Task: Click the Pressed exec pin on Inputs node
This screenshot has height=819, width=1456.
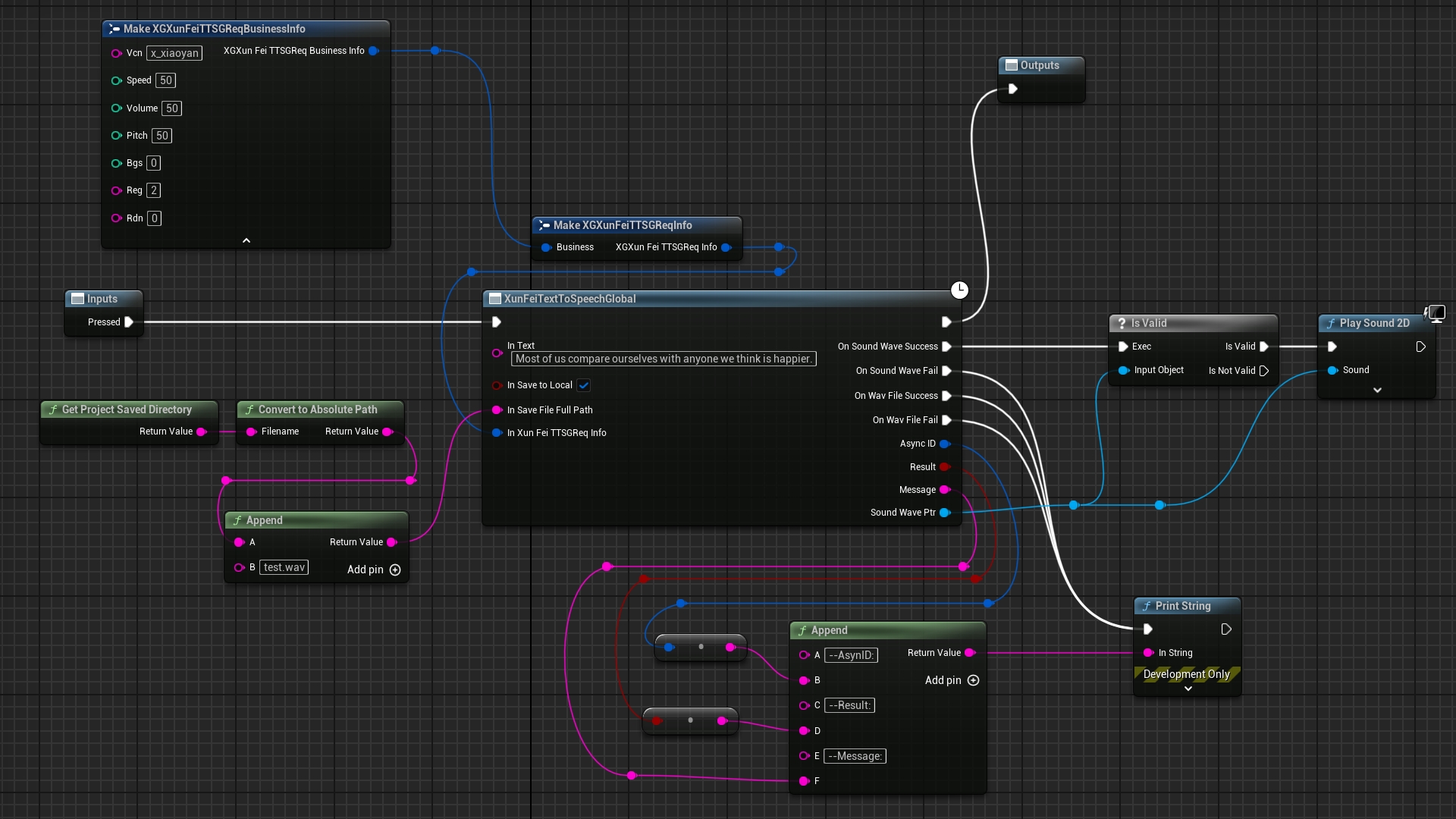Action: [x=129, y=322]
